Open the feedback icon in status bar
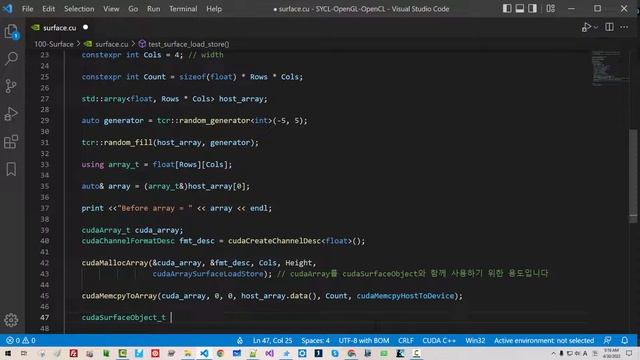 click(x=608, y=340)
